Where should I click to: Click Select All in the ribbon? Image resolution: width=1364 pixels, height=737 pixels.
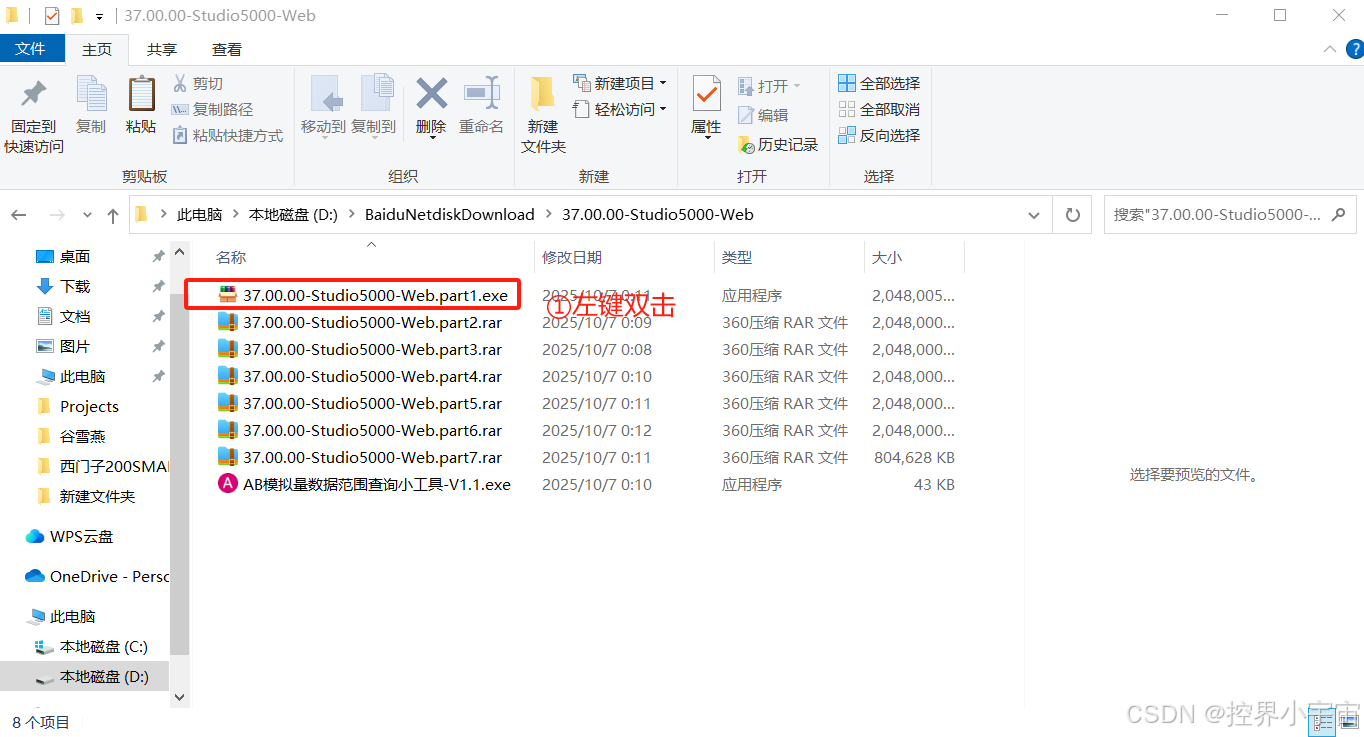[x=879, y=83]
